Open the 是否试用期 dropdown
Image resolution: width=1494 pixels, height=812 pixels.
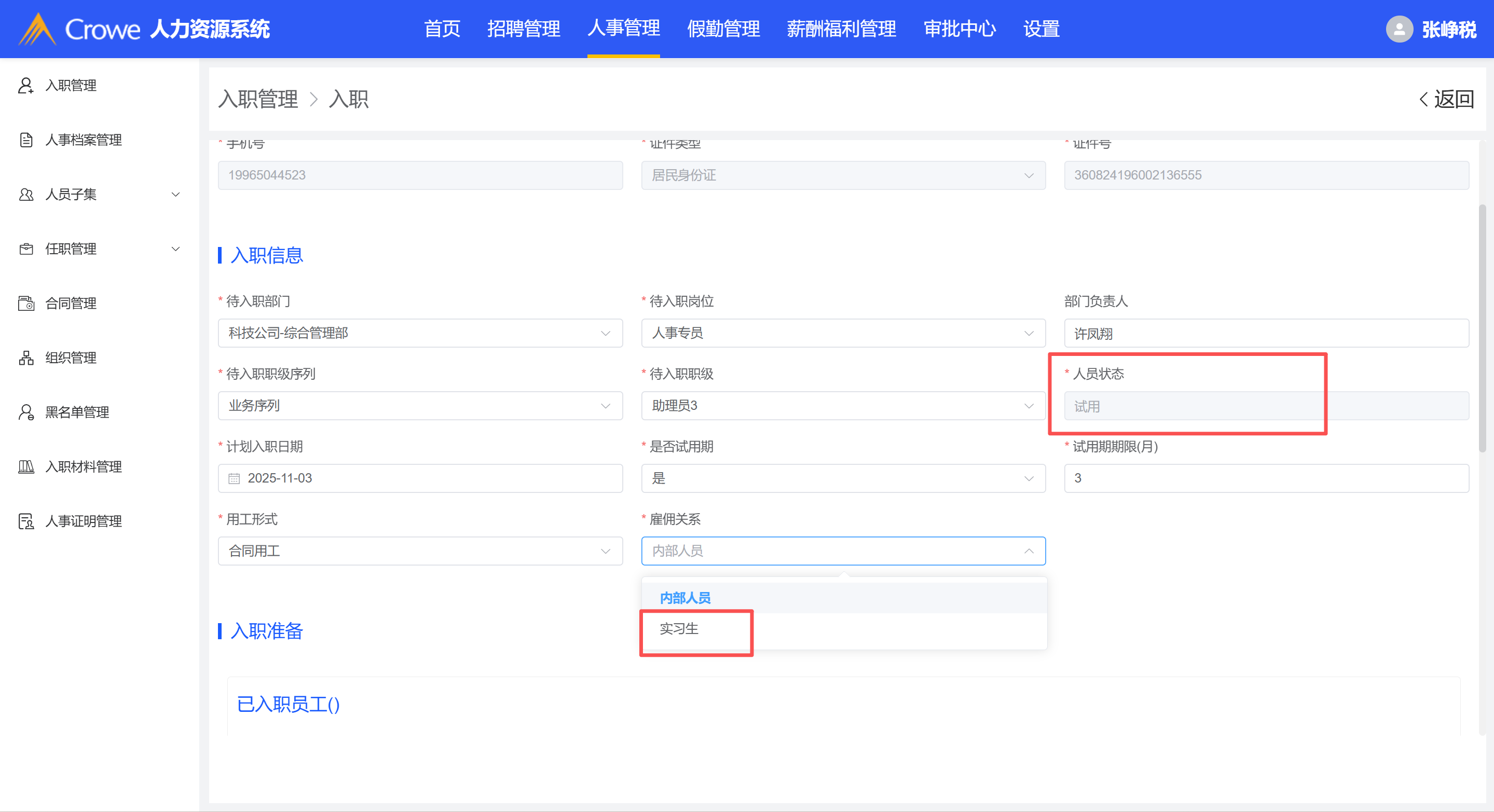[843, 478]
